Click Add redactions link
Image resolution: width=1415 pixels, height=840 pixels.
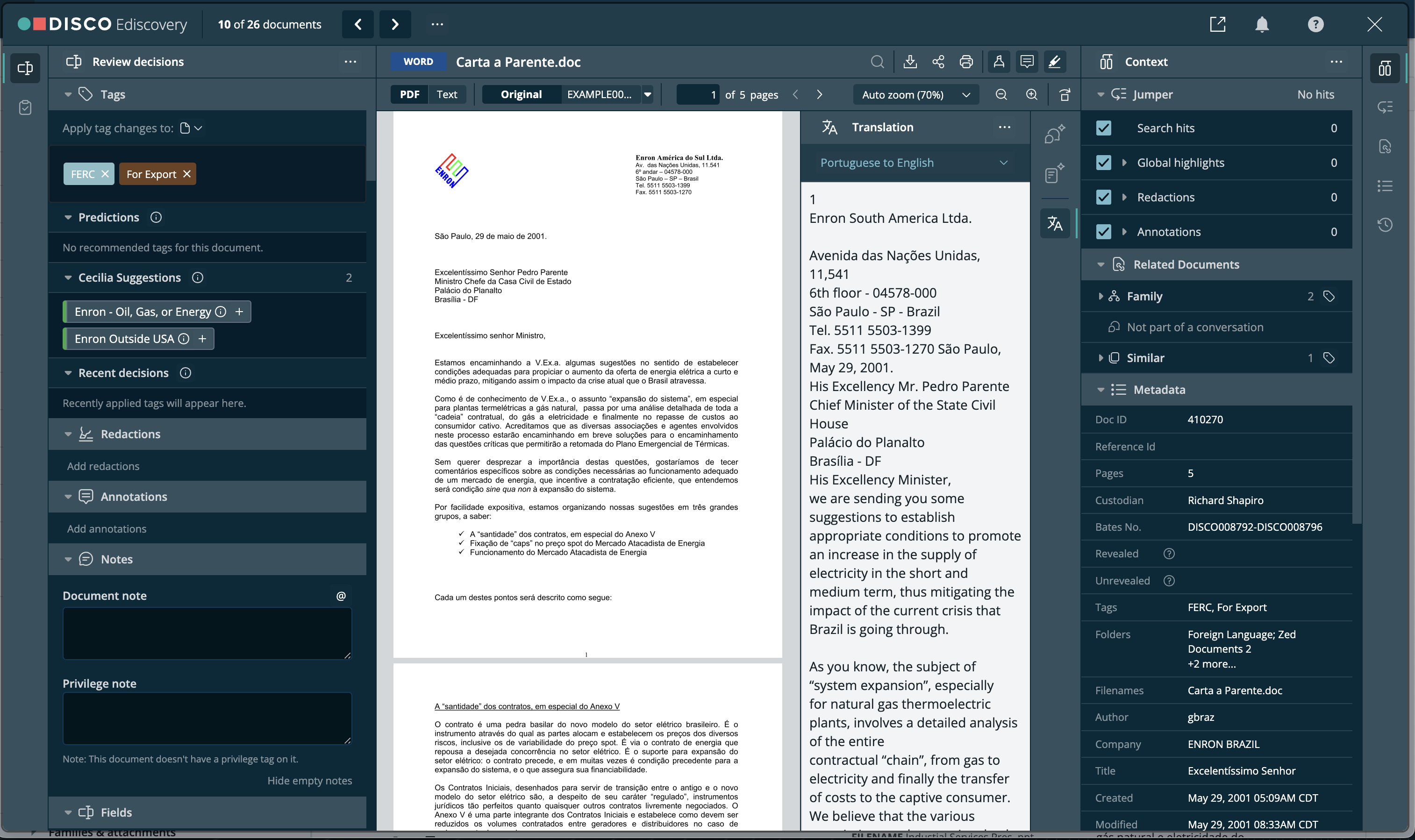coord(103,466)
